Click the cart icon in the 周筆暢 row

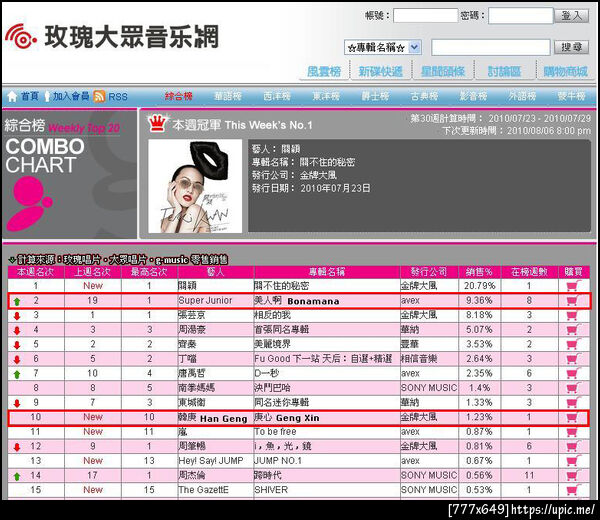(x=573, y=446)
